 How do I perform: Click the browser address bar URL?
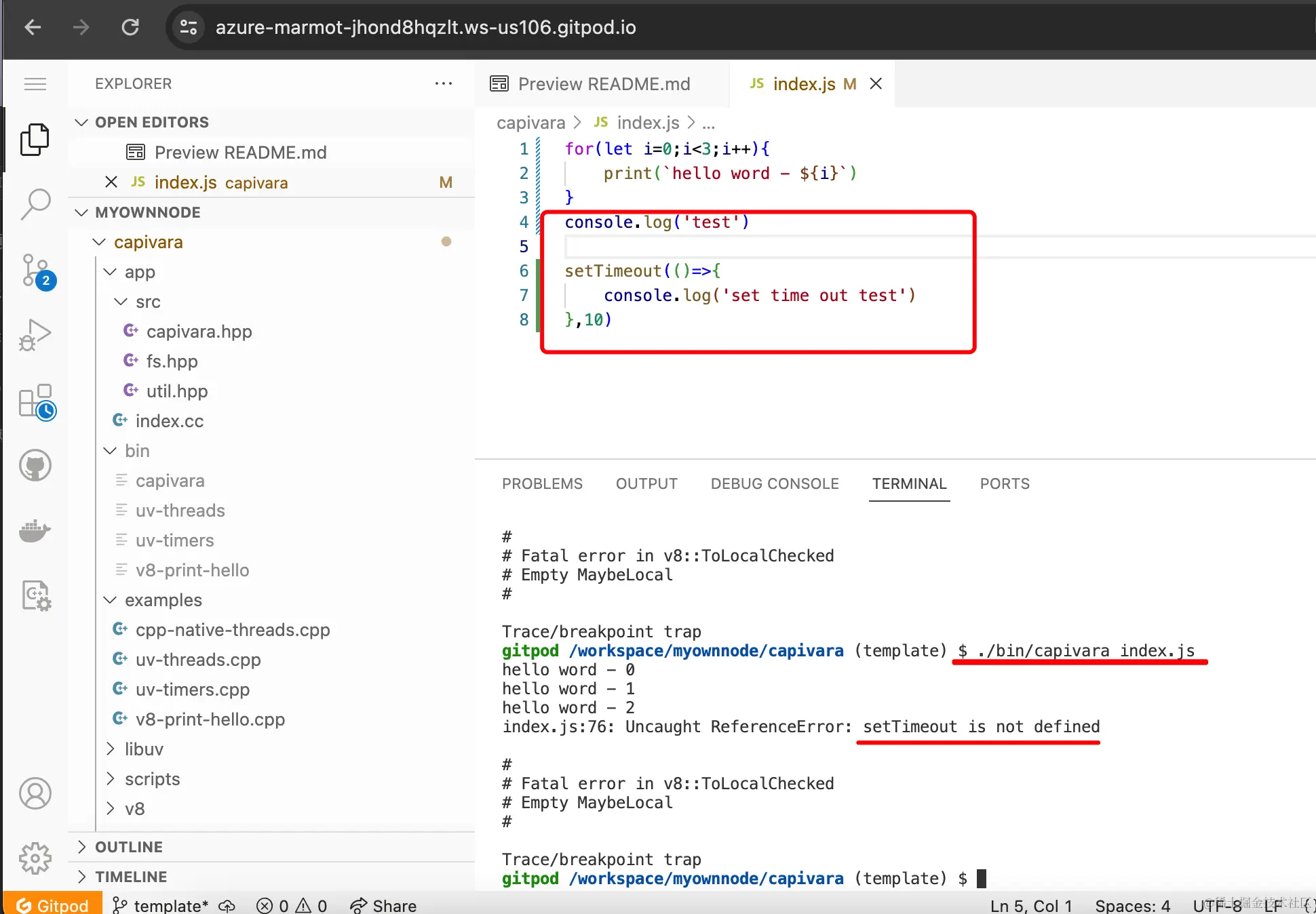click(425, 27)
